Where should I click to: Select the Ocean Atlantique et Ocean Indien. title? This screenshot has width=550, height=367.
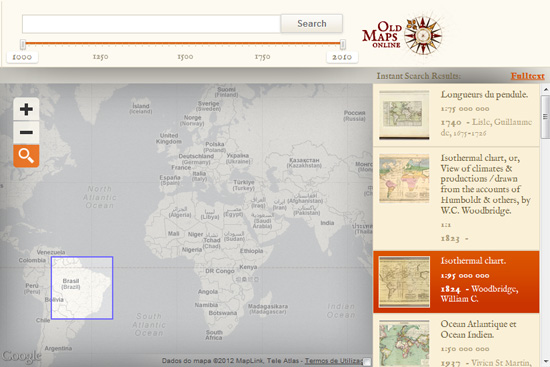point(478,329)
